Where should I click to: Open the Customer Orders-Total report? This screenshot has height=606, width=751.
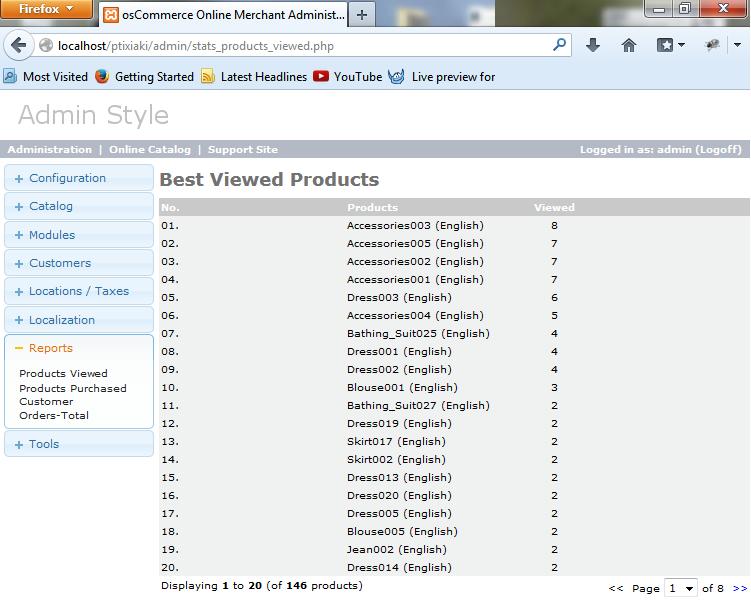coord(54,408)
